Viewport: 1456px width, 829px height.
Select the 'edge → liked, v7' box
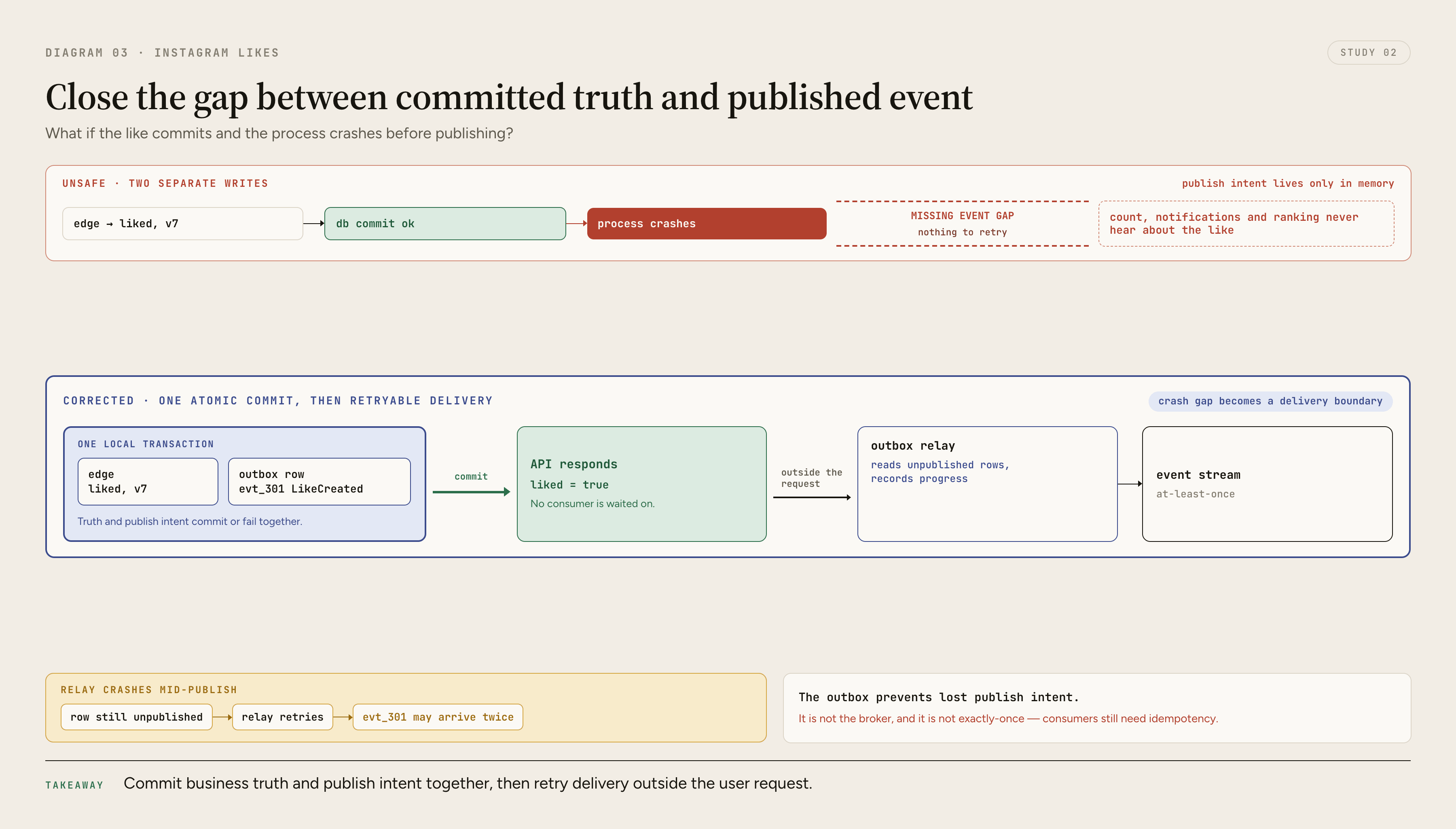click(182, 224)
